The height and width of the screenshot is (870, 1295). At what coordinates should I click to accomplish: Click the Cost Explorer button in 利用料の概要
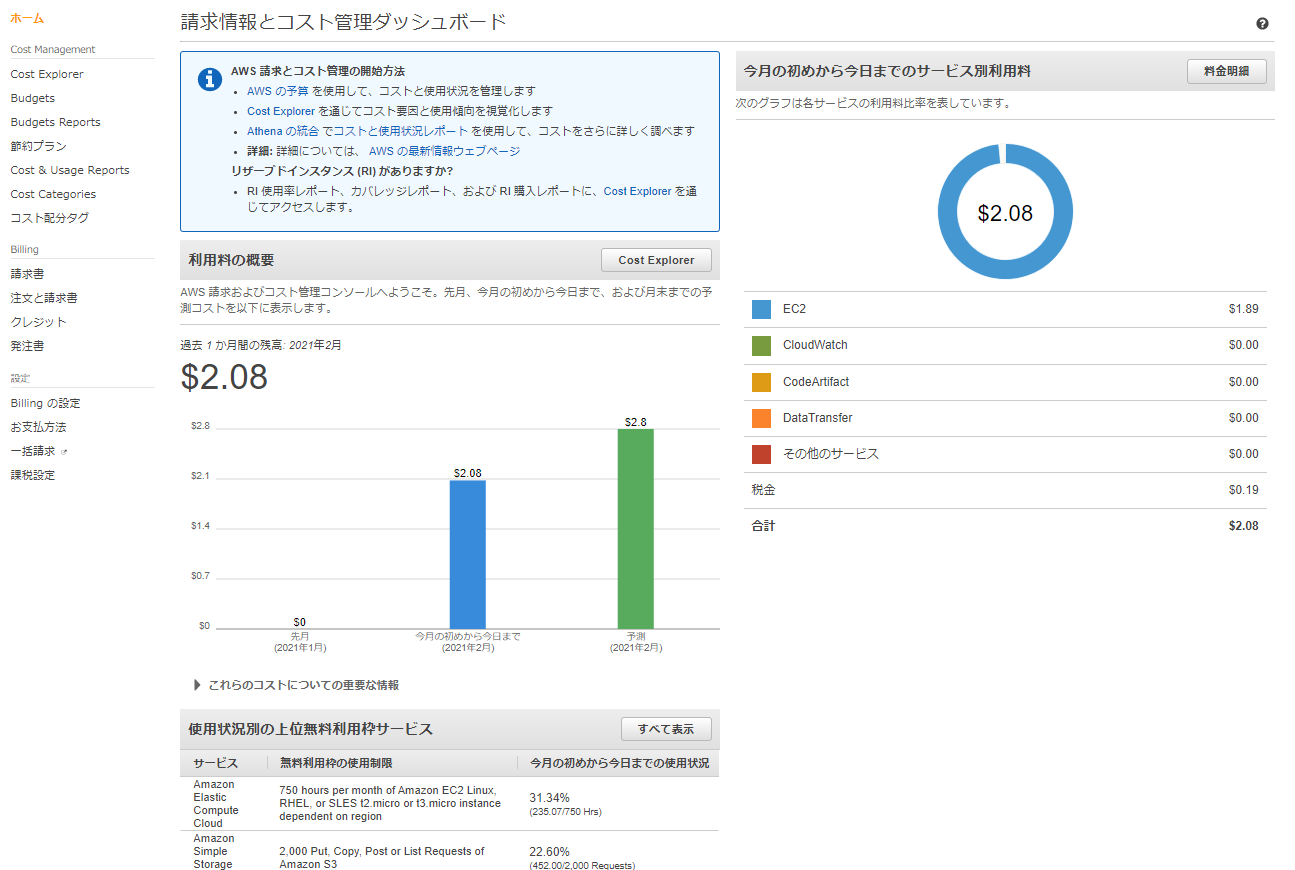tap(656, 260)
